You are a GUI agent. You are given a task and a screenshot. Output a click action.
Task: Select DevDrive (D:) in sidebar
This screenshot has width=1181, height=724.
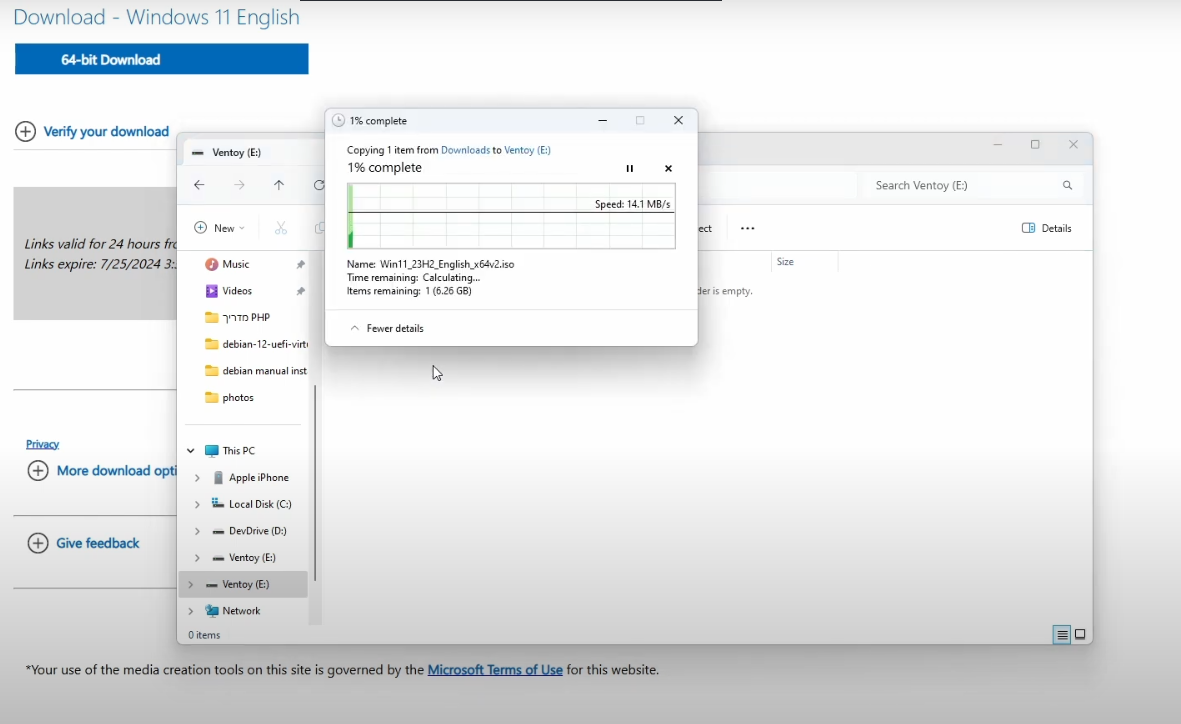click(258, 531)
